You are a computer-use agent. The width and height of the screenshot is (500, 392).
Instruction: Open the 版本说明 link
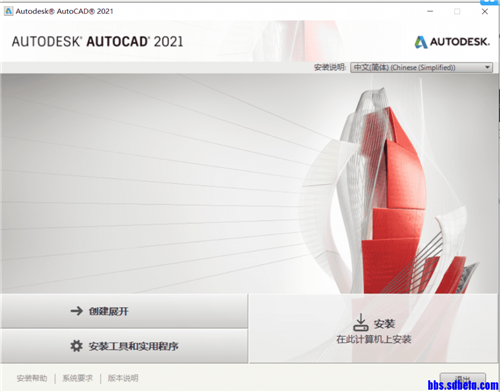(x=123, y=378)
